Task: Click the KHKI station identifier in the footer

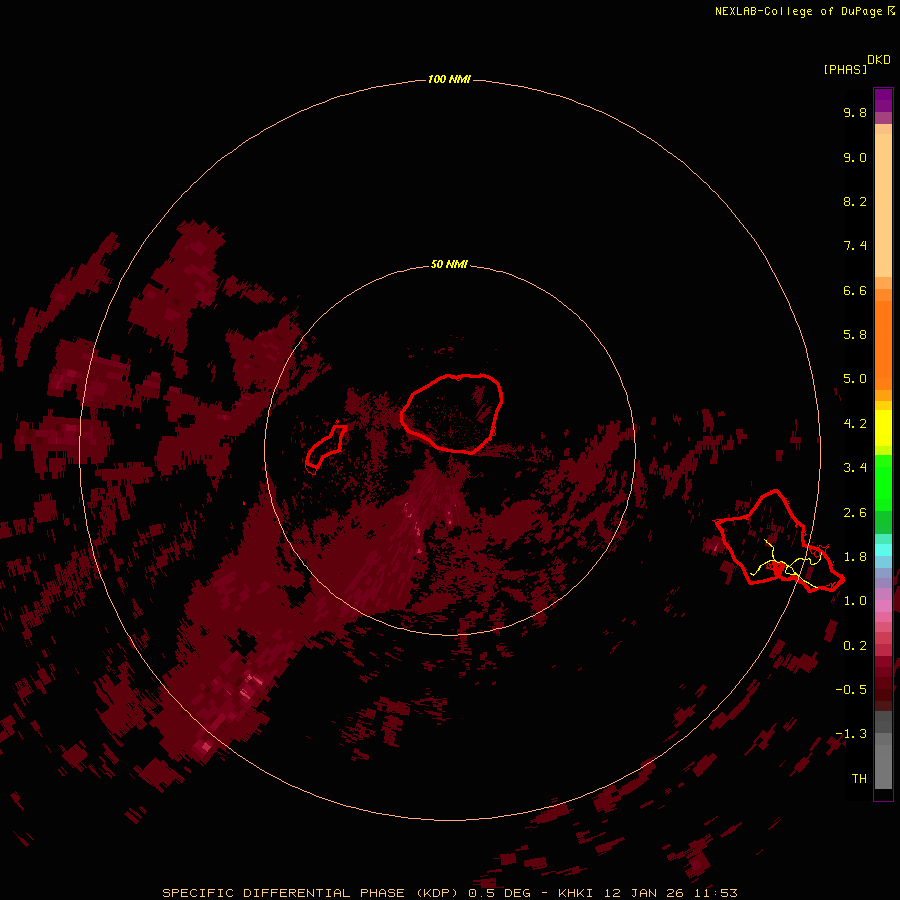Action: 577,893
